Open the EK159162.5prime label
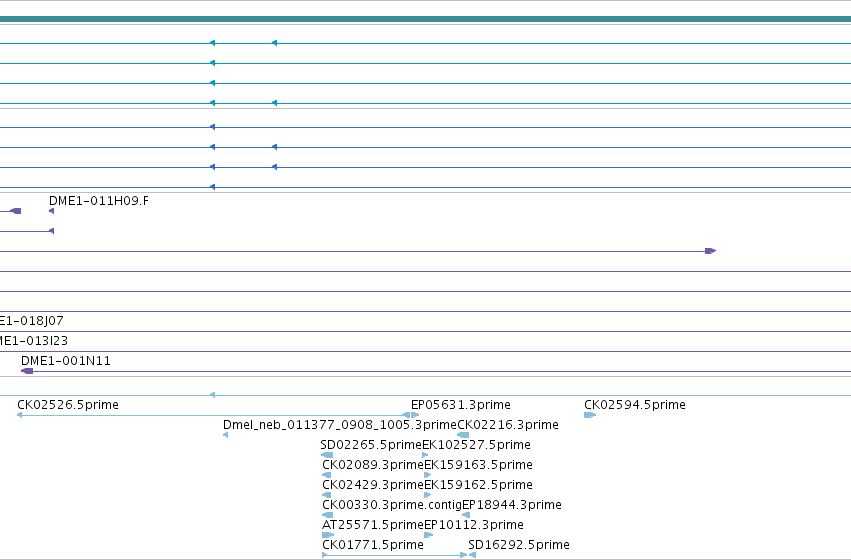 [x=478, y=485]
